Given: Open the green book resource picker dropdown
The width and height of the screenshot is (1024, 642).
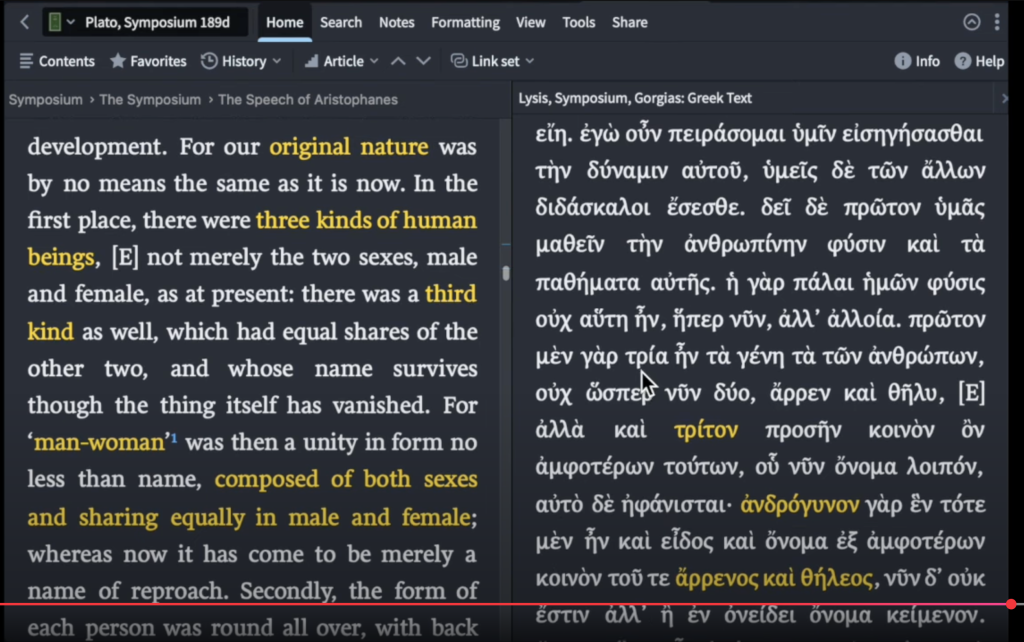Looking at the screenshot, I should (x=60, y=22).
